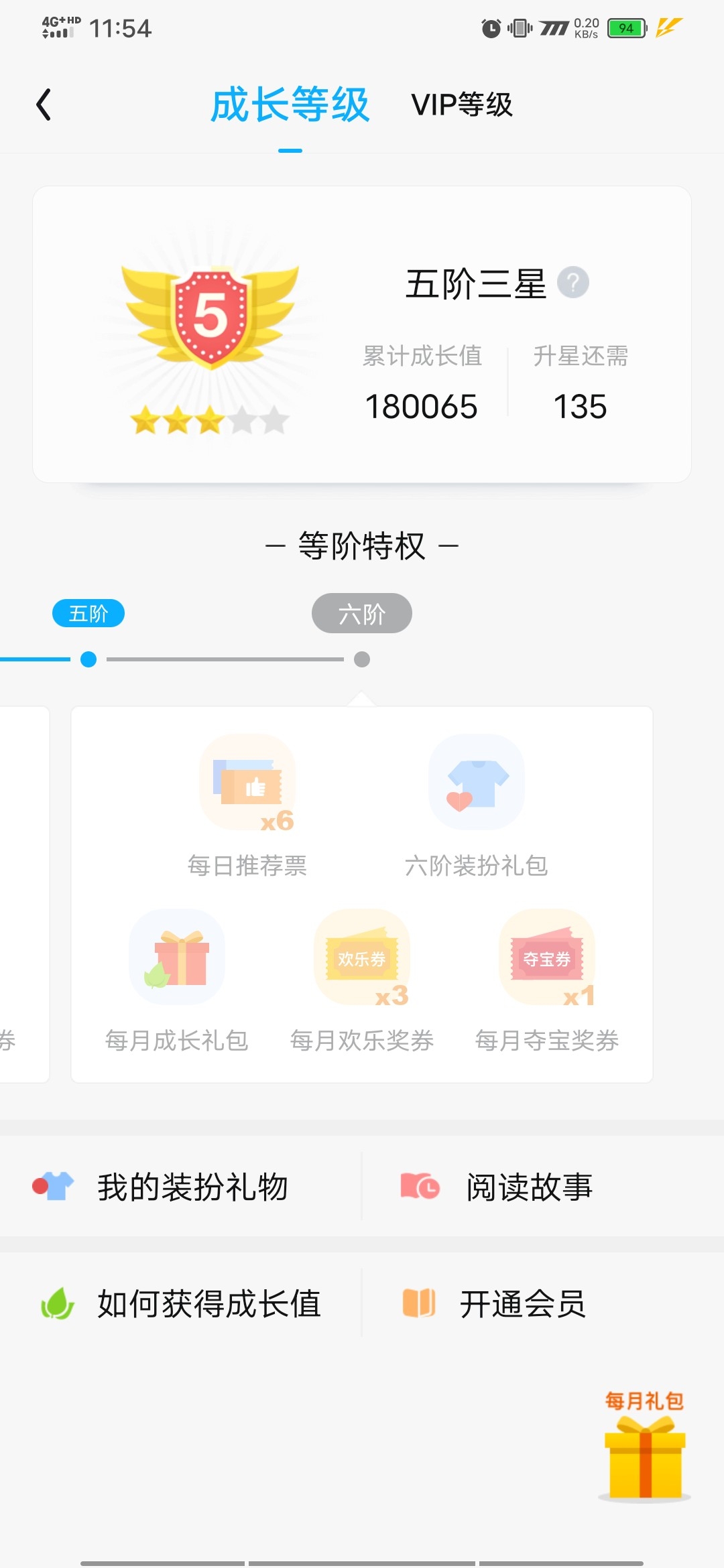
Task: Open 阅读故事
Action: click(543, 1187)
